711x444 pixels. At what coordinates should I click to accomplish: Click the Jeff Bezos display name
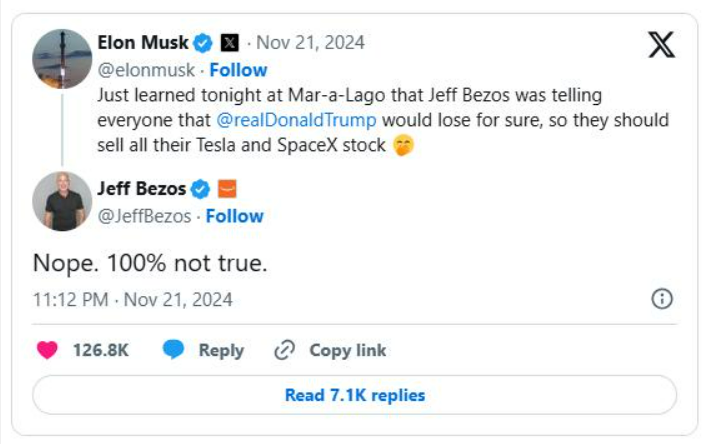141,188
